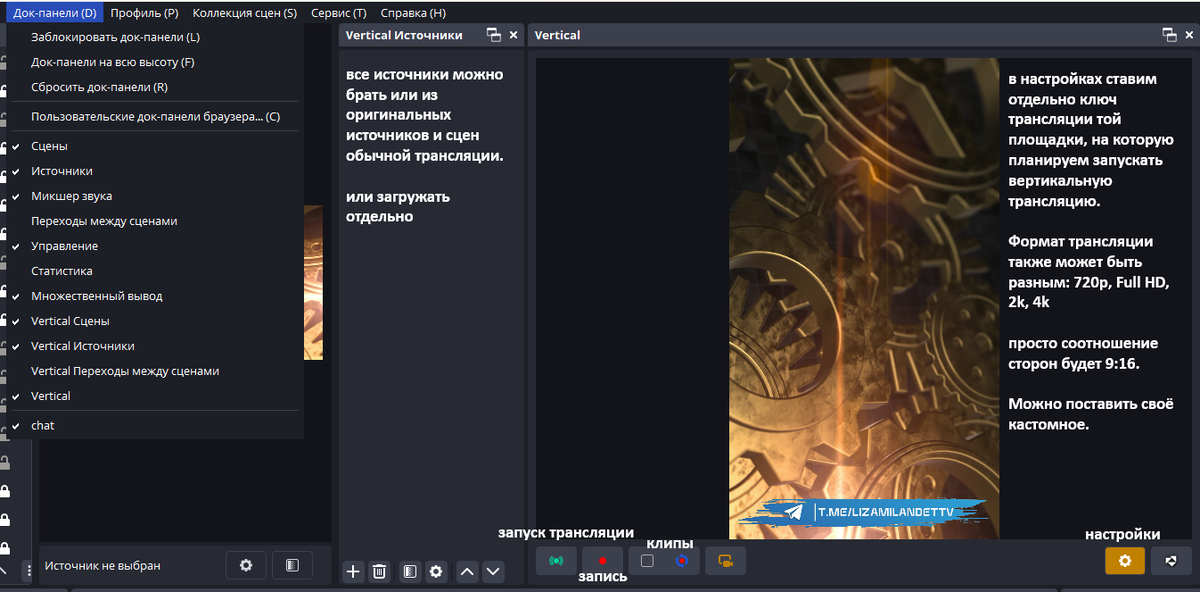1200x592 pixels.
Task: Toggle Vertical Источники dock in menu
Action: coord(155,346)
